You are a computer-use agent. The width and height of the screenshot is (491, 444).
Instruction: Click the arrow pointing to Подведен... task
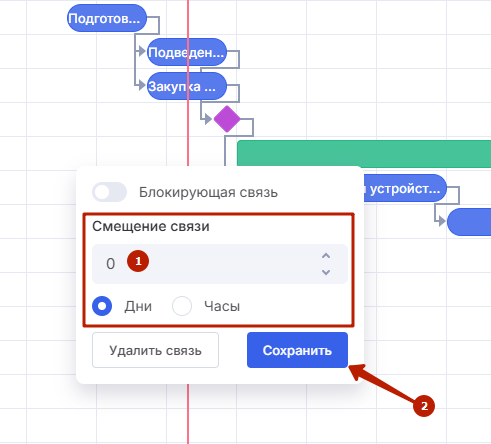point(142,51)
